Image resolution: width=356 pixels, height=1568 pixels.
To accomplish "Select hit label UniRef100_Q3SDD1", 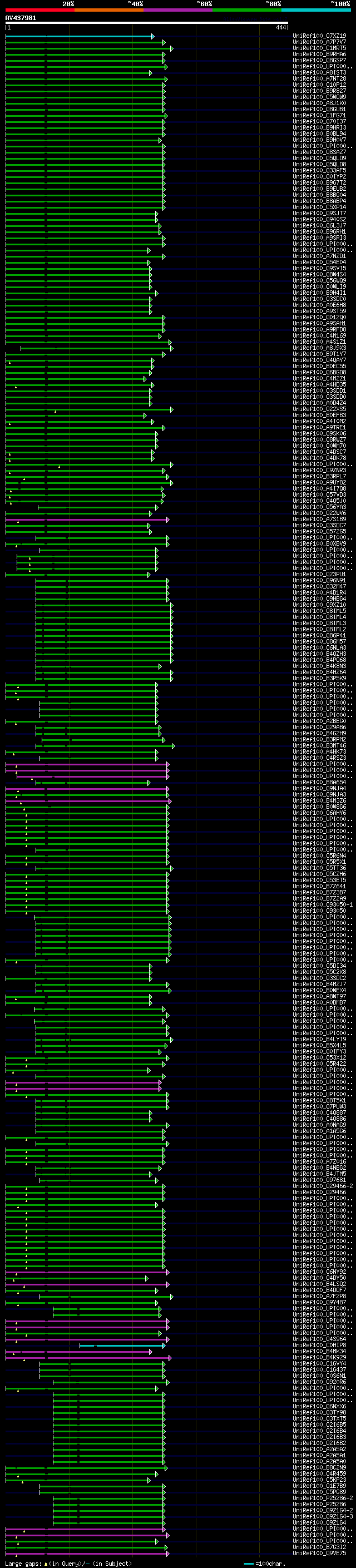I will (319, 390).
